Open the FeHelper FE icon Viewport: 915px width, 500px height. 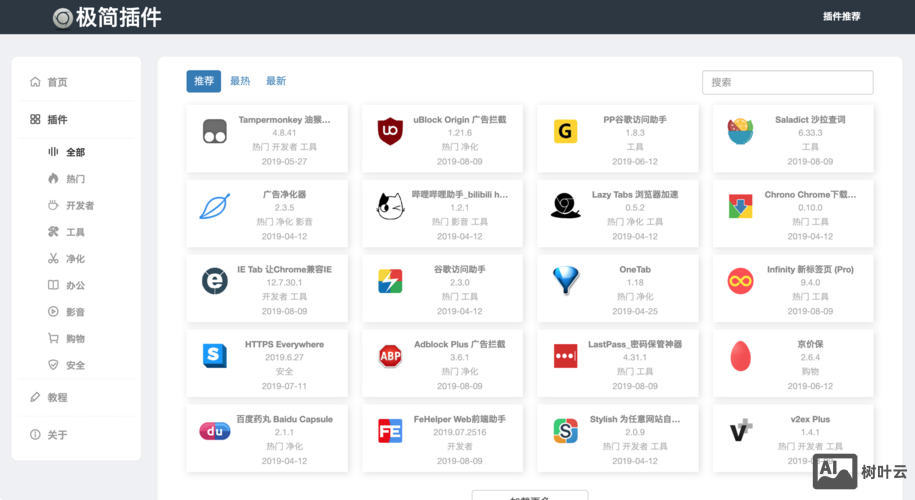(x=390, y=431)
